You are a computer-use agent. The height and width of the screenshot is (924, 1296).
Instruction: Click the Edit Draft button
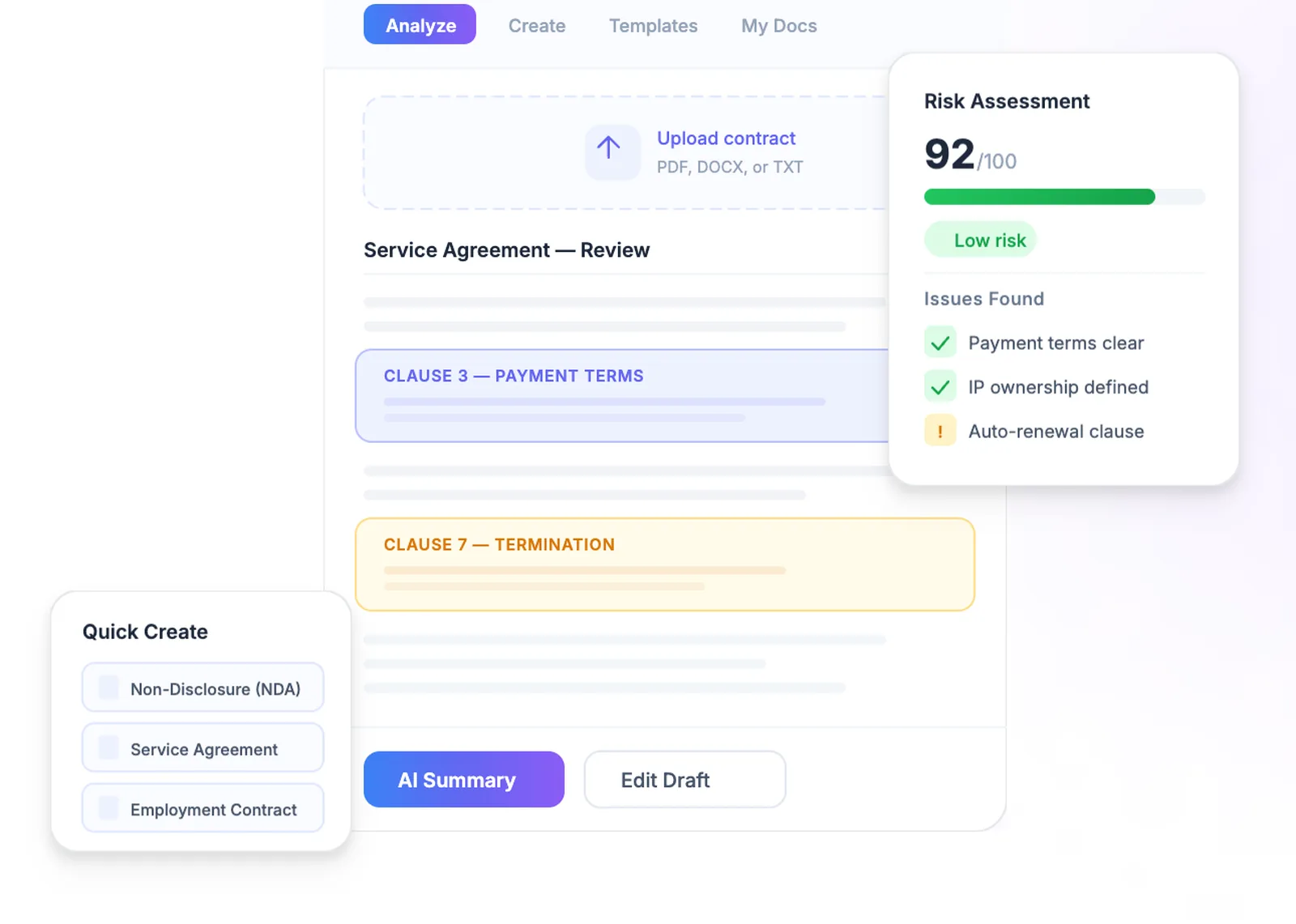685,779
